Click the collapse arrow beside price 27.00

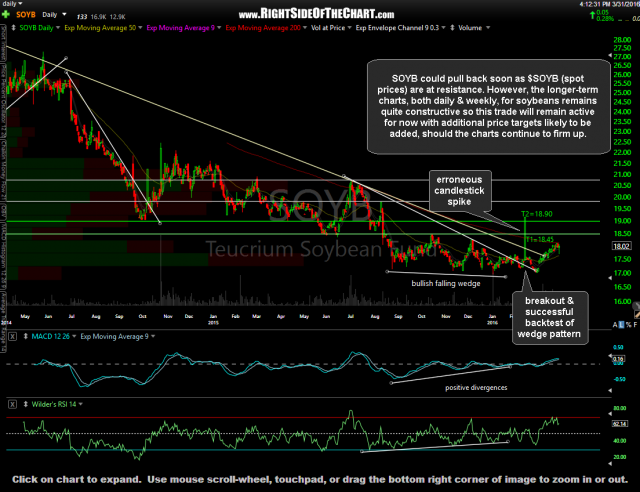pyautogui.click(x=610, y=55)
